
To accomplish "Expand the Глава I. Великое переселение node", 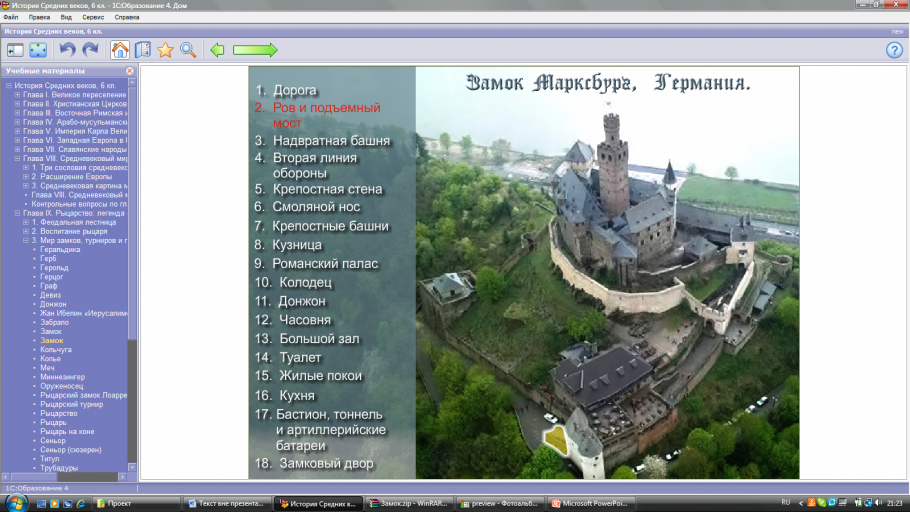I will tap(17, 94).
